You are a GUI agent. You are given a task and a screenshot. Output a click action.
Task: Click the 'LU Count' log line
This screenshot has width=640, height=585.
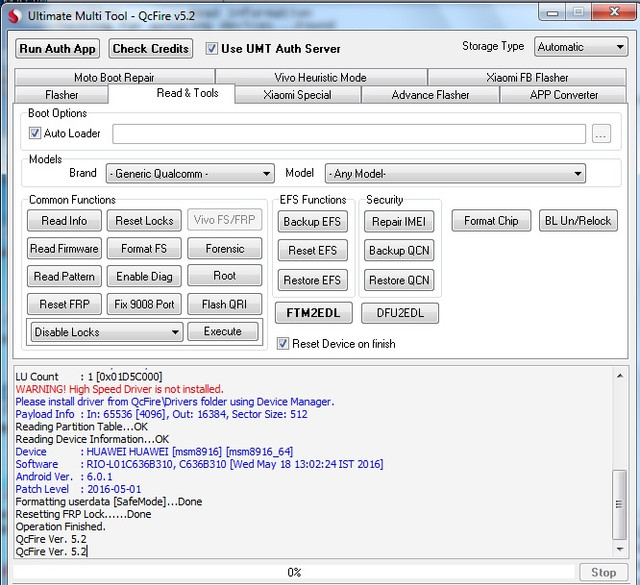89,376
